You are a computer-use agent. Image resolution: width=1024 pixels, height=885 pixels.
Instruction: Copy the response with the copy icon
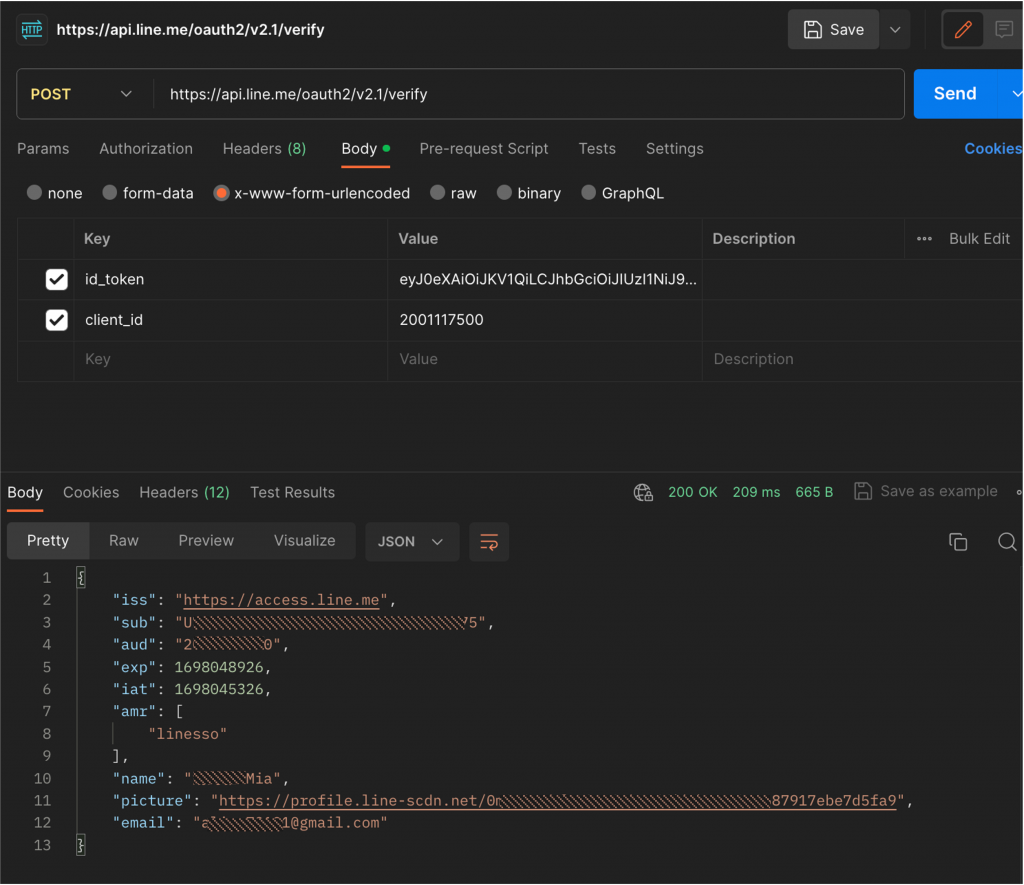958,541
